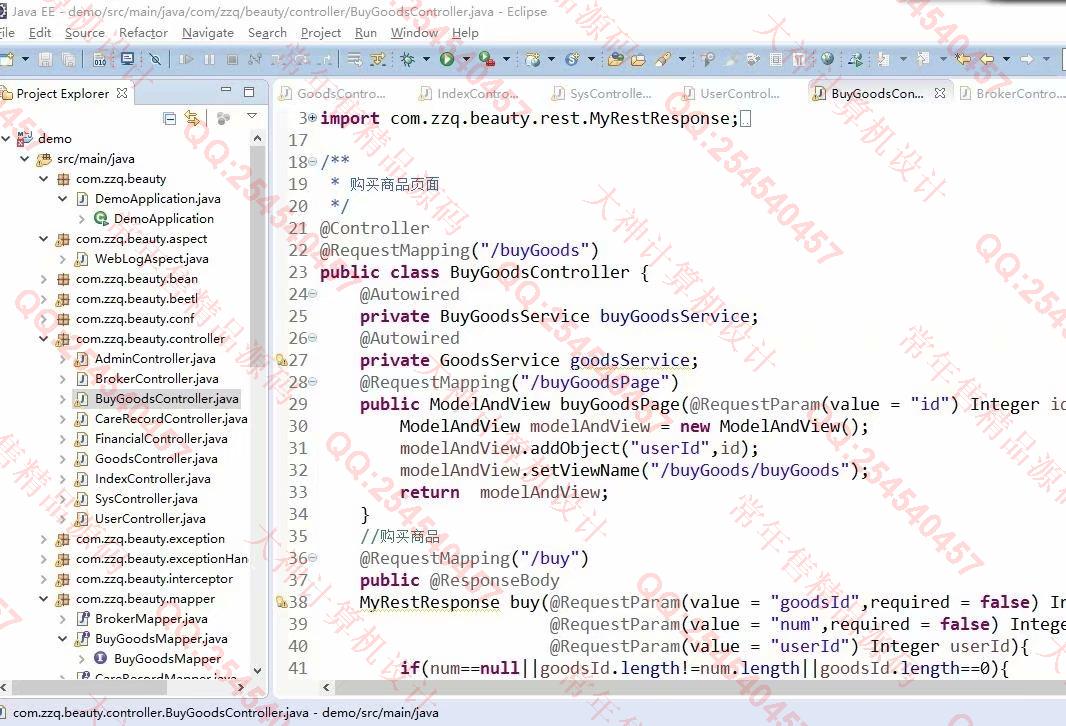Screen dimensions: 1066x726
Task: Click the Open Web Browser globe icon
Action: click(x=827, y=59)
